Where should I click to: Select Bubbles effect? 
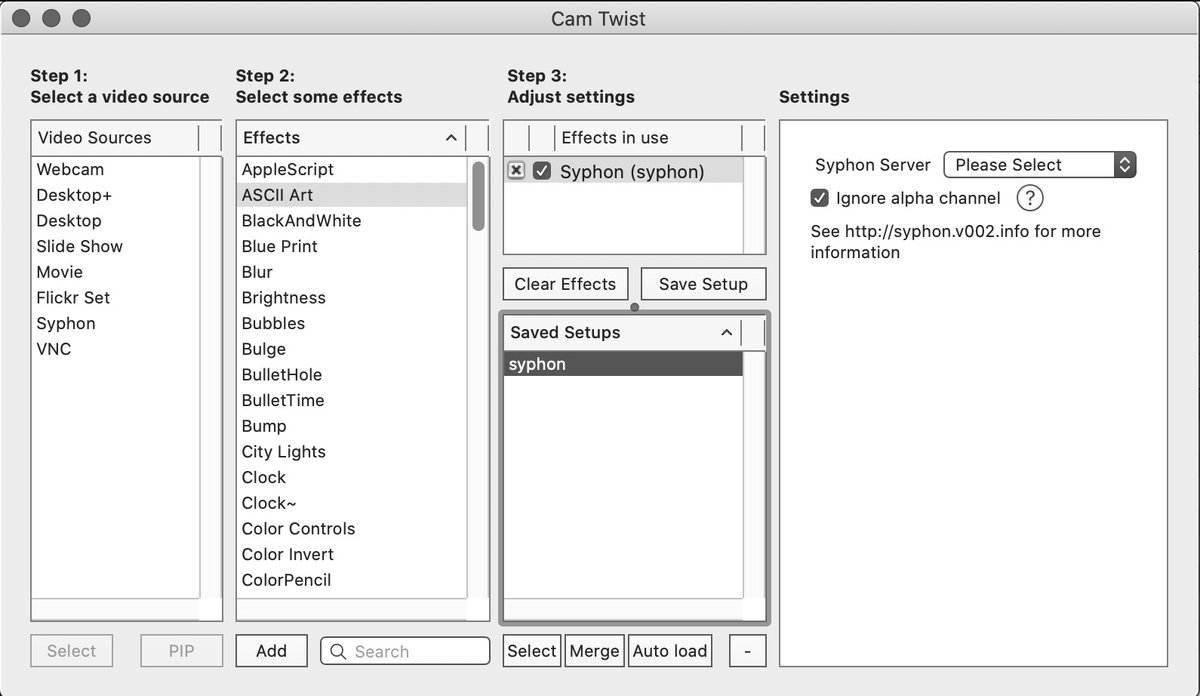tap(352, 324)
